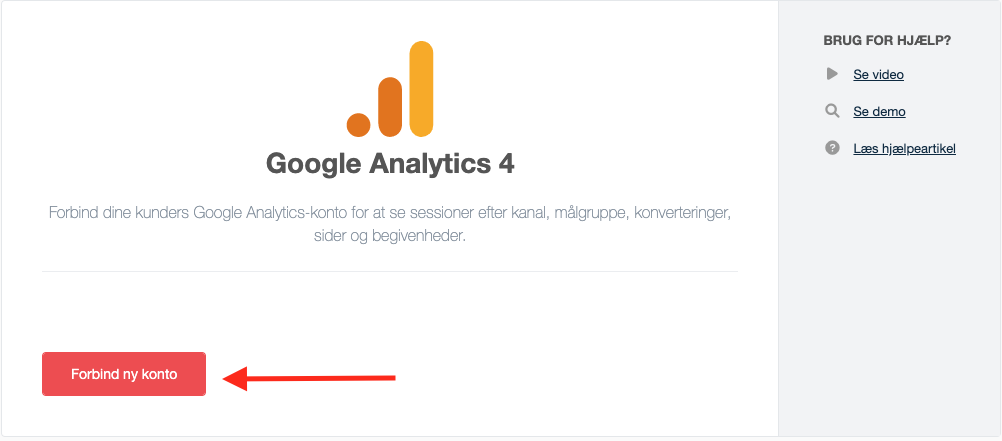Screen dimensions: 1002x441
Task: Click the red arrowhead pointing at the button
Action: coord(235,378)
